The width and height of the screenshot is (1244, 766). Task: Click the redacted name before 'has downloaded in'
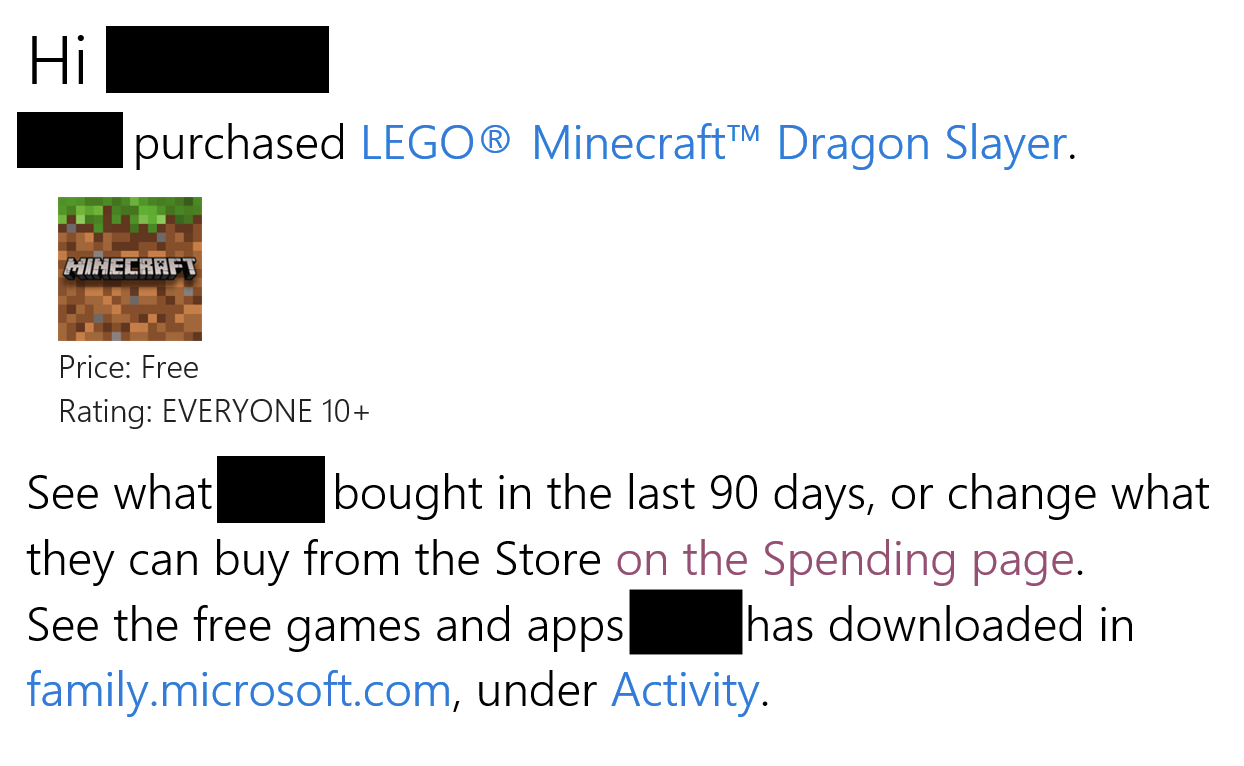click(686, 622)
